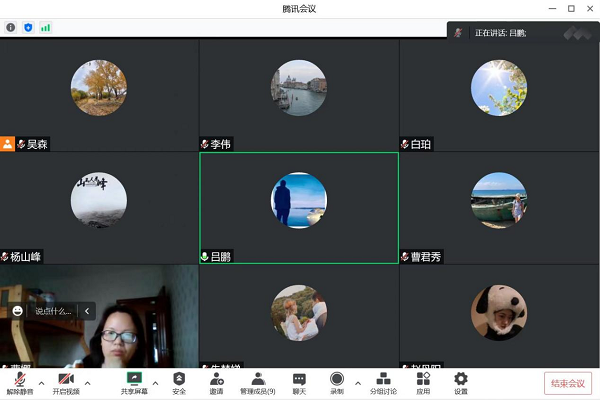Turn on the camera (开启视频)
The image size is (600, 400).
(66, 383)
